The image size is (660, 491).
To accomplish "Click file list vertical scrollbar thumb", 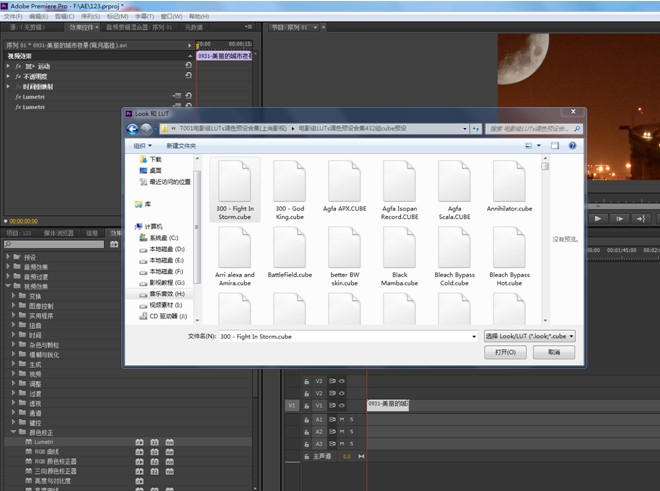I will pos(545,166).
